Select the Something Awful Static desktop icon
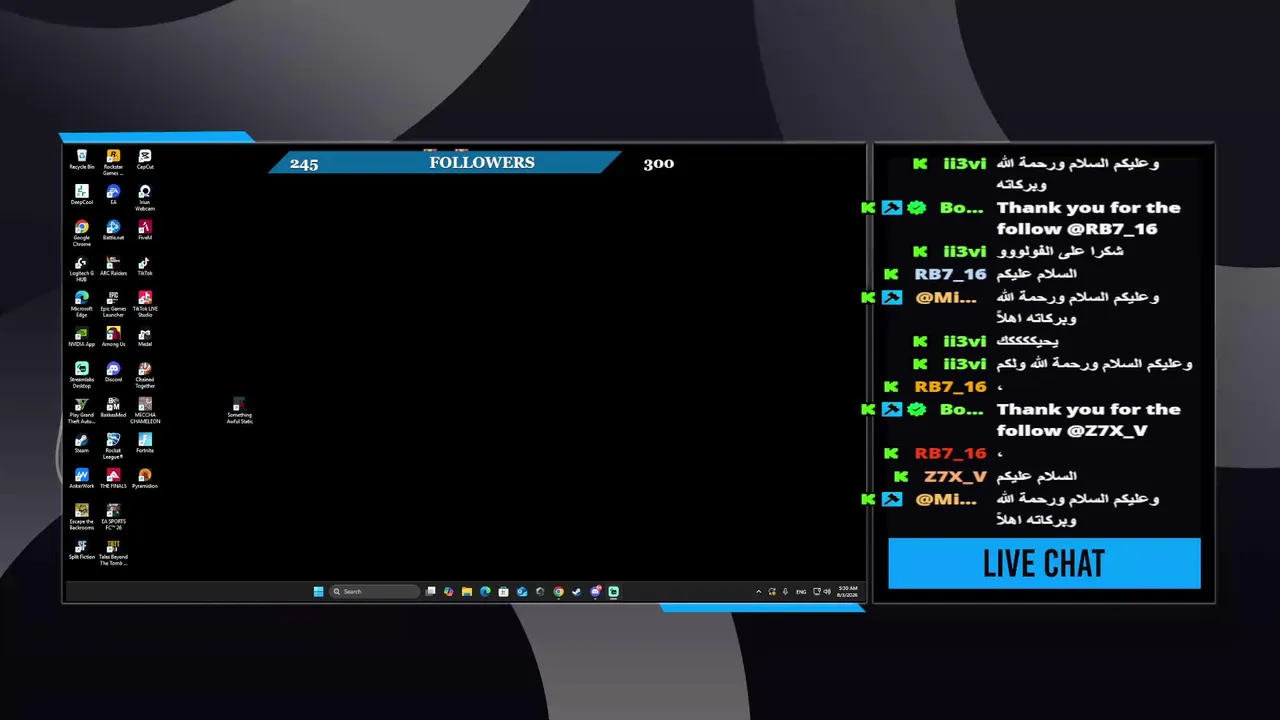Image resolution: width=1280 pixels, height=720 pixels. point(239,410)
